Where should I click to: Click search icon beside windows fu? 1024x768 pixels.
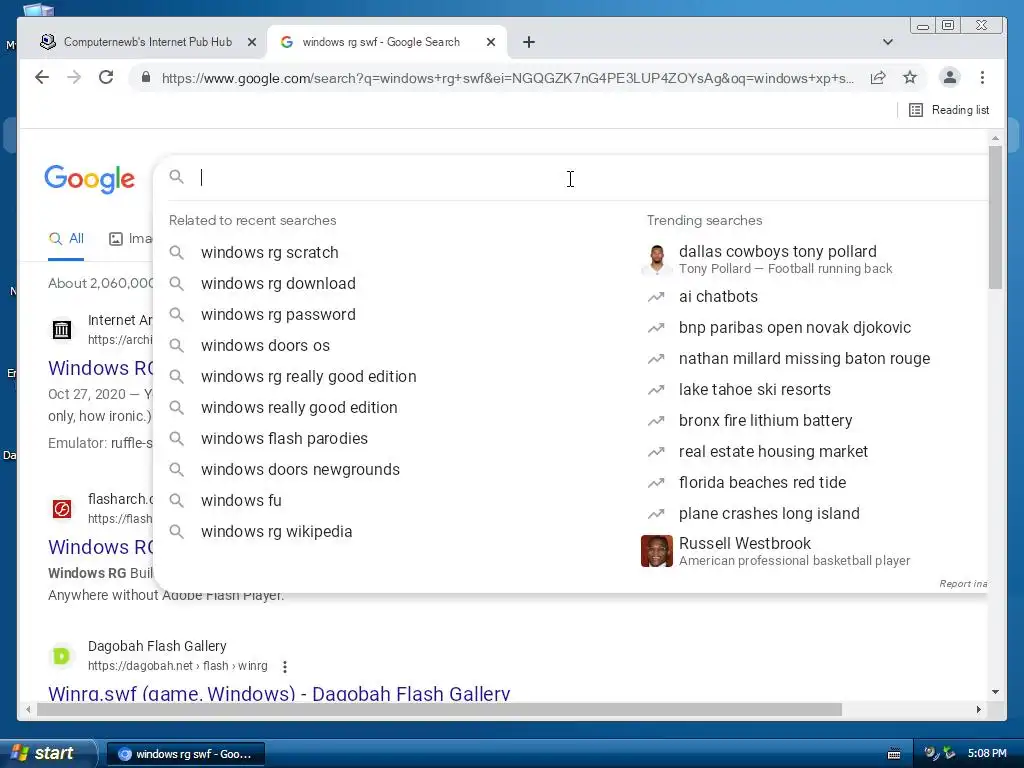point(176,500)
